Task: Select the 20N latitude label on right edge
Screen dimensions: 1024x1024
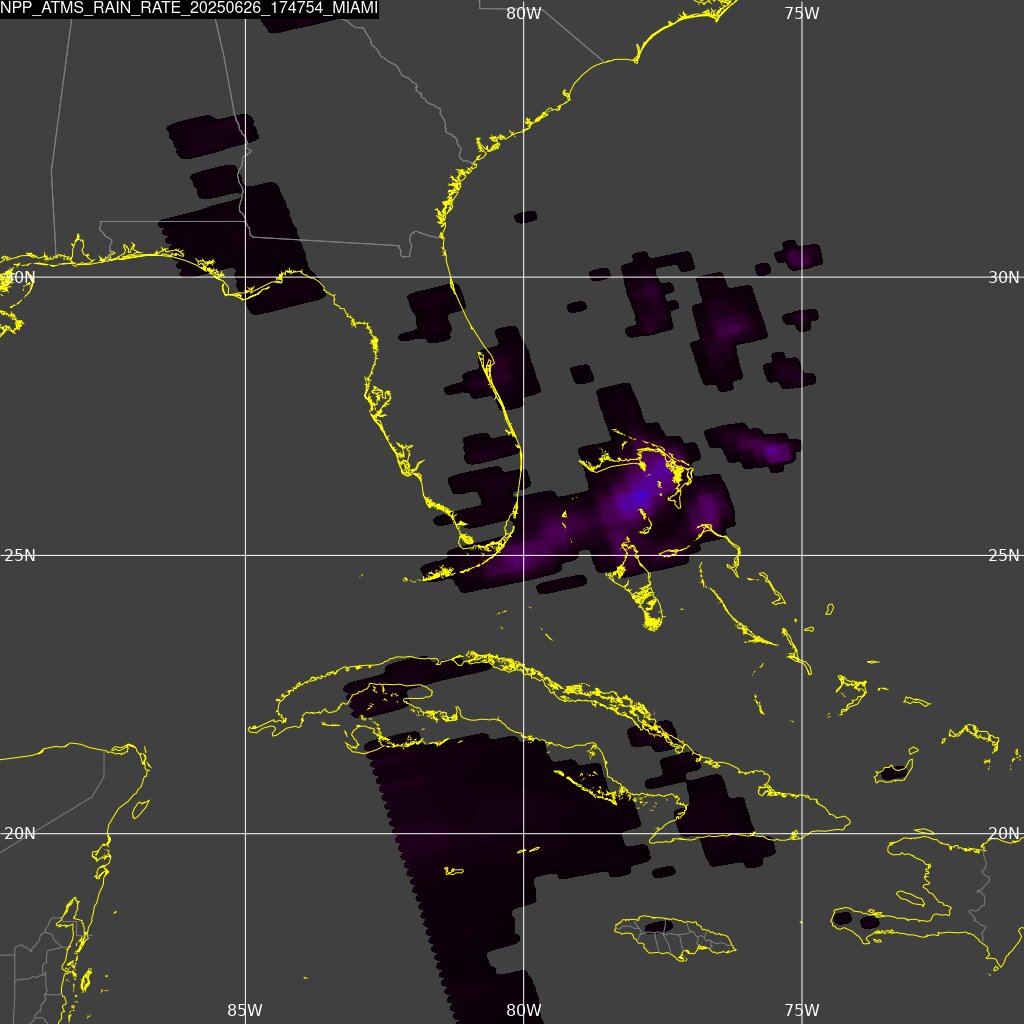Action: tap(1003, 833)
